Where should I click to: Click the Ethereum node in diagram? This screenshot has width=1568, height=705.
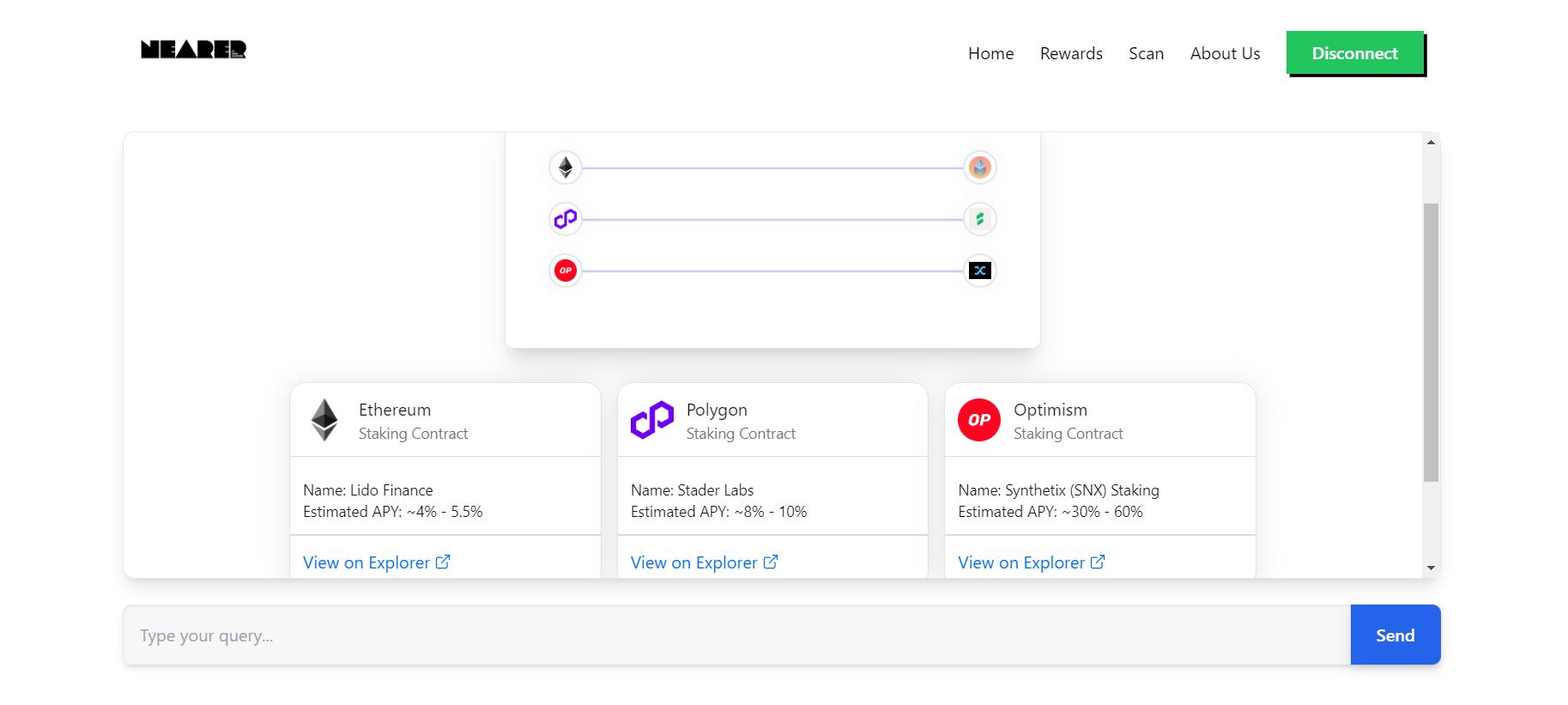pos(566,167)
